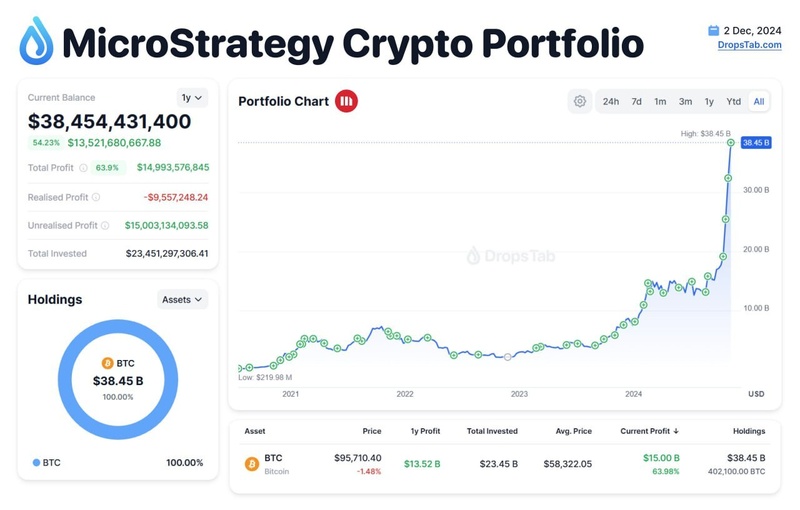Screen dimensions: 800x510
Task: Open chart settings gear
Action: pos(580,101)
